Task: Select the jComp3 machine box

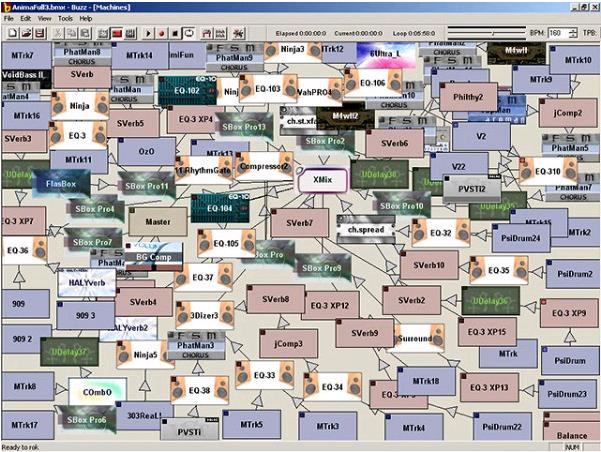Action: point(287,344)
